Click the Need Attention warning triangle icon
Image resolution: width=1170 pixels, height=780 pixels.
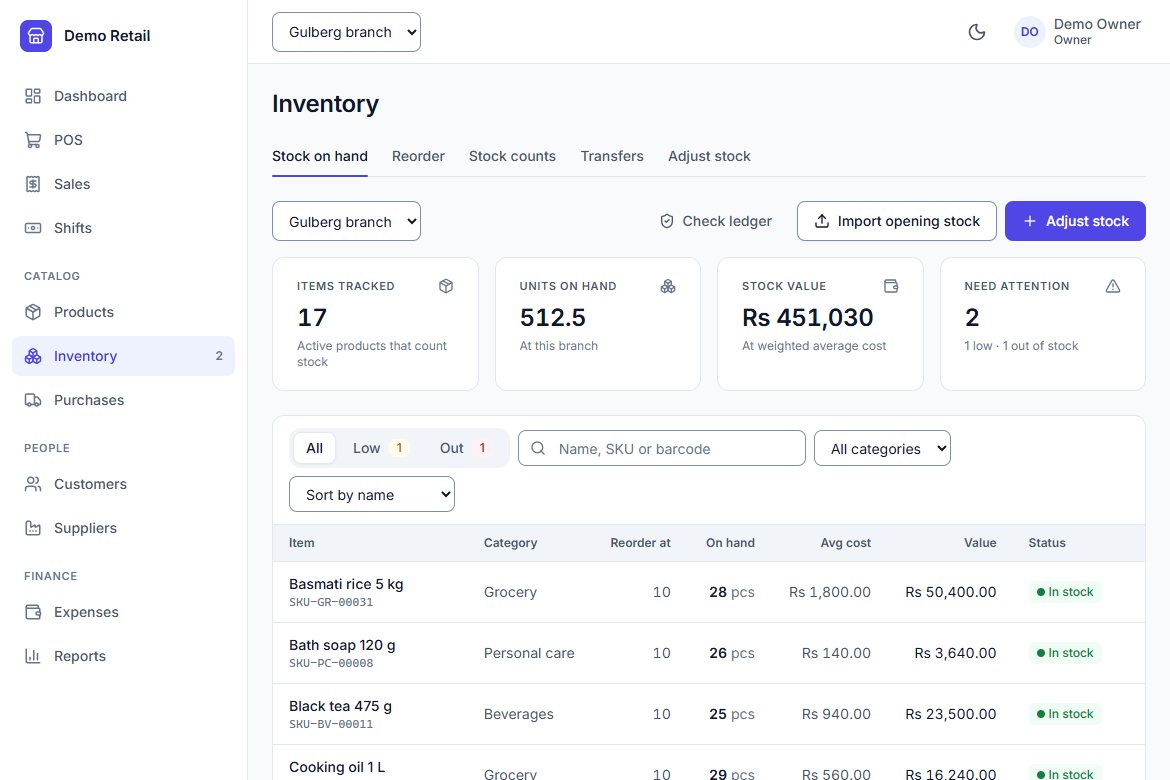(1113, 286)
